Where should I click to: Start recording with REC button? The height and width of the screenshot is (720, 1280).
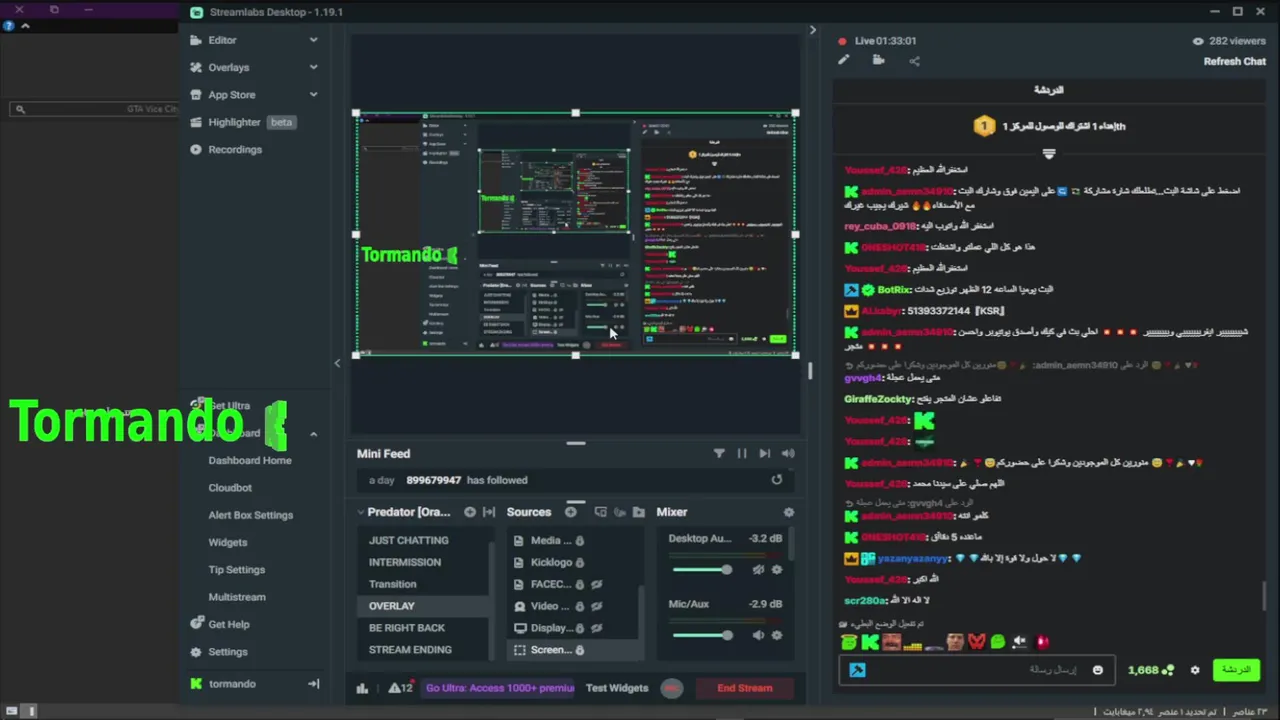671,688
